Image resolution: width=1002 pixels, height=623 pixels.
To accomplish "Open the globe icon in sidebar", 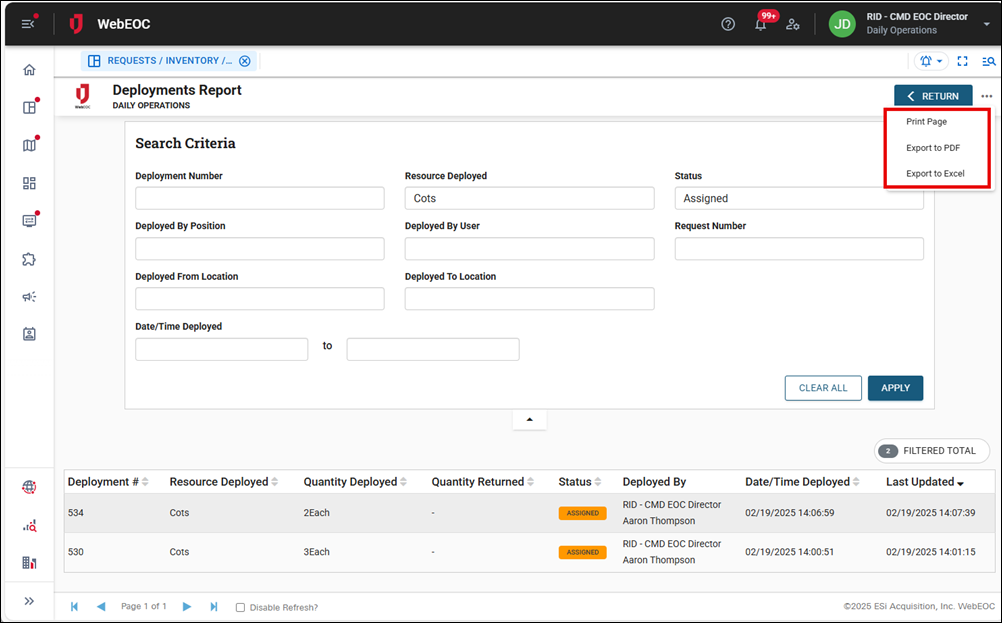I will coord(29,487).
